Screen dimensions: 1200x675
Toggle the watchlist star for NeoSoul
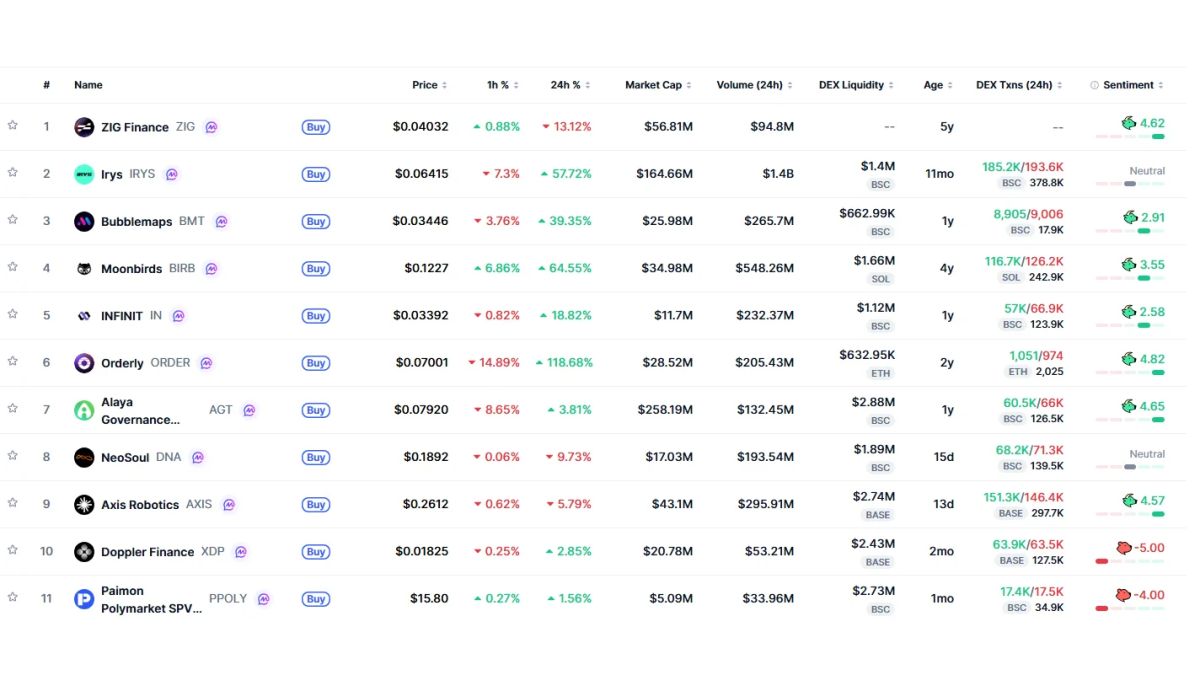13,455
